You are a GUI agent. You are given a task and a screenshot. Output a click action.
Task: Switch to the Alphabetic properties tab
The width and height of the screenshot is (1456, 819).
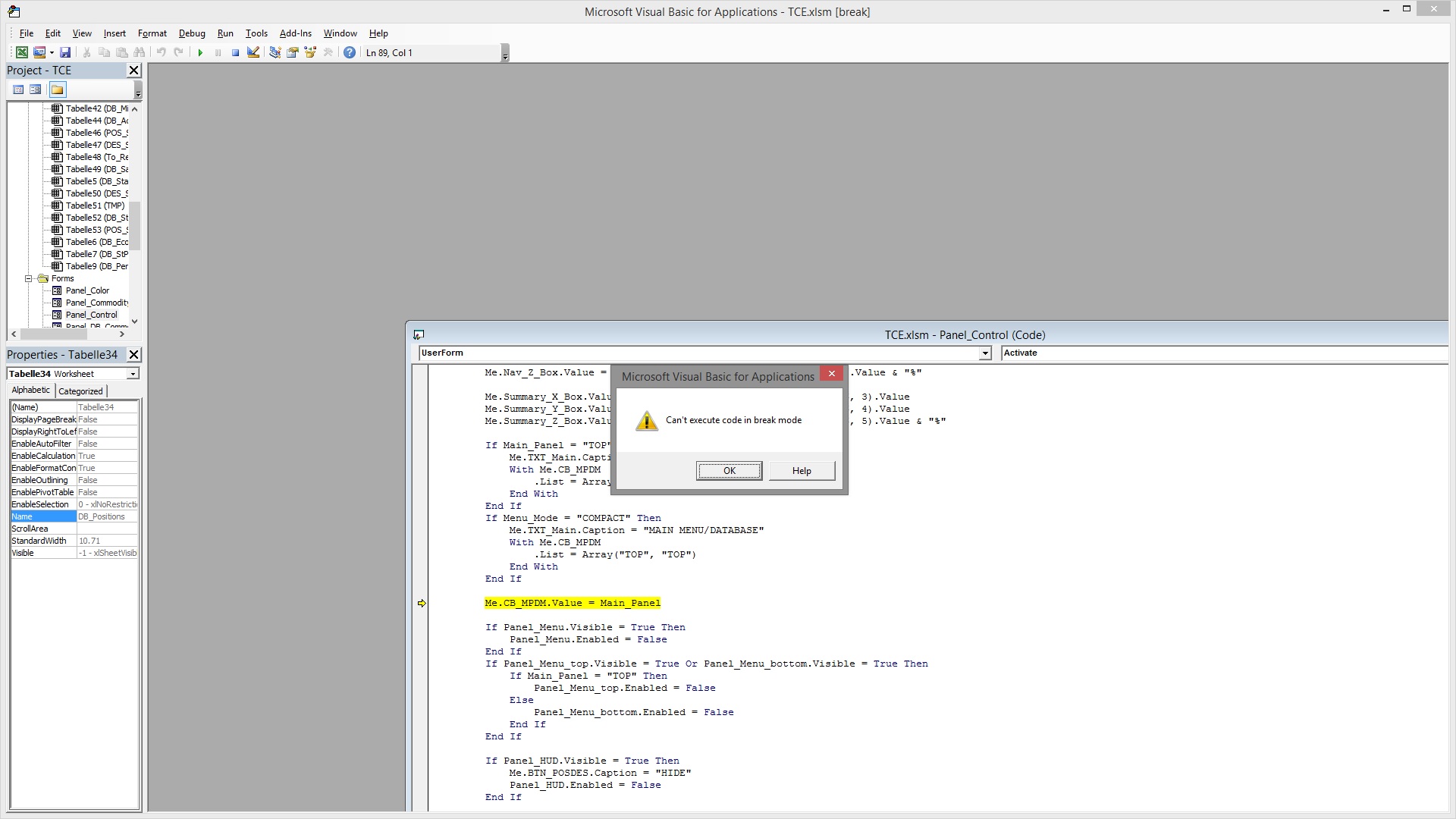[30, 390]
